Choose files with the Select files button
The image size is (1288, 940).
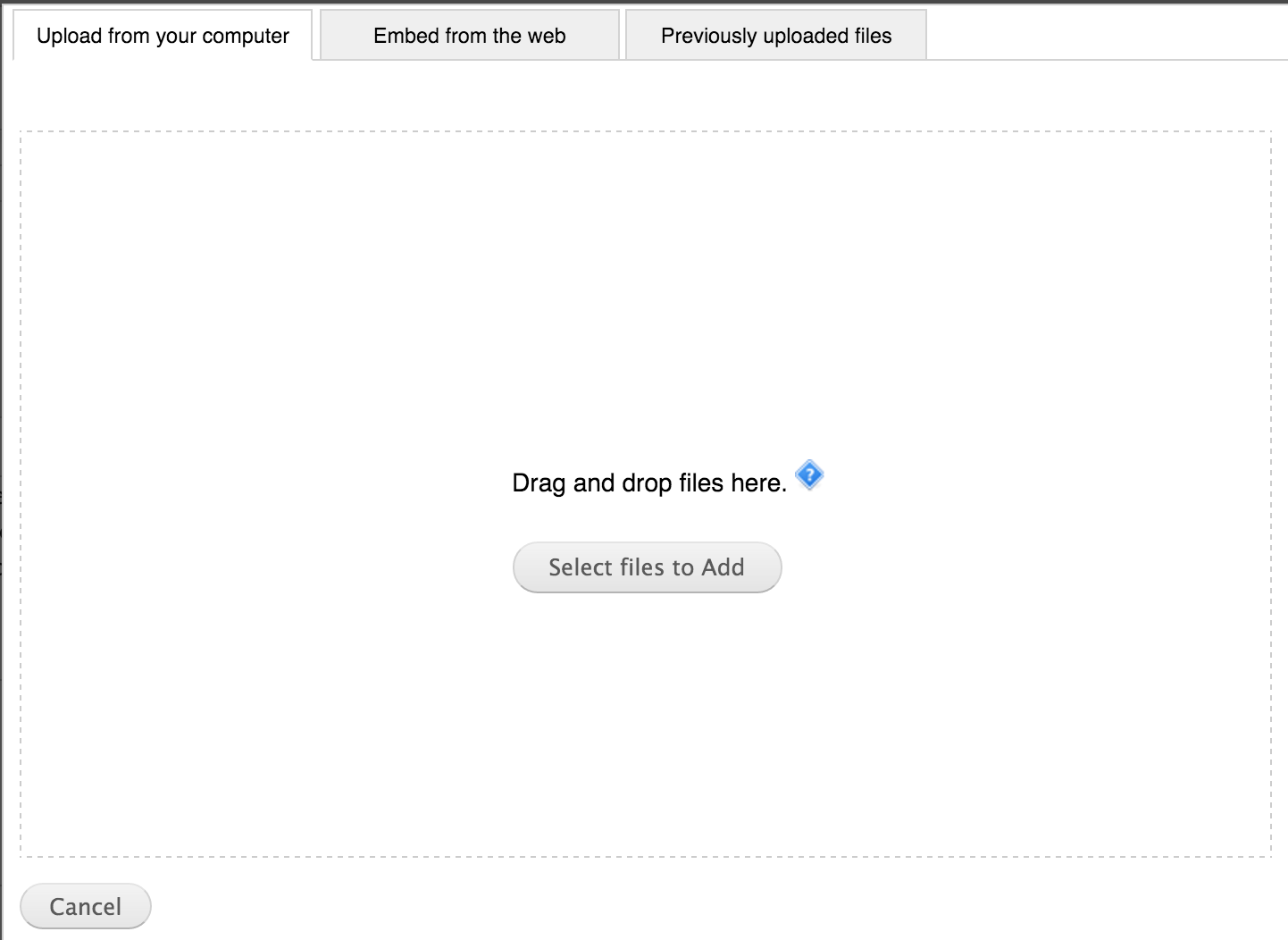point(647,567)
